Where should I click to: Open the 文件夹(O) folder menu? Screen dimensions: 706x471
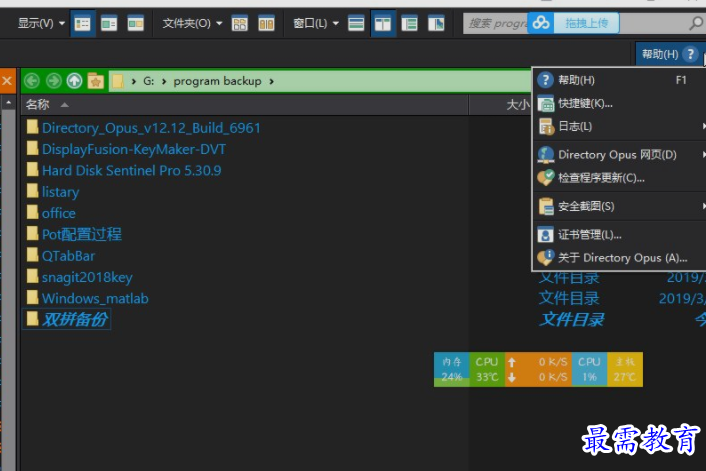coord(192,23)
